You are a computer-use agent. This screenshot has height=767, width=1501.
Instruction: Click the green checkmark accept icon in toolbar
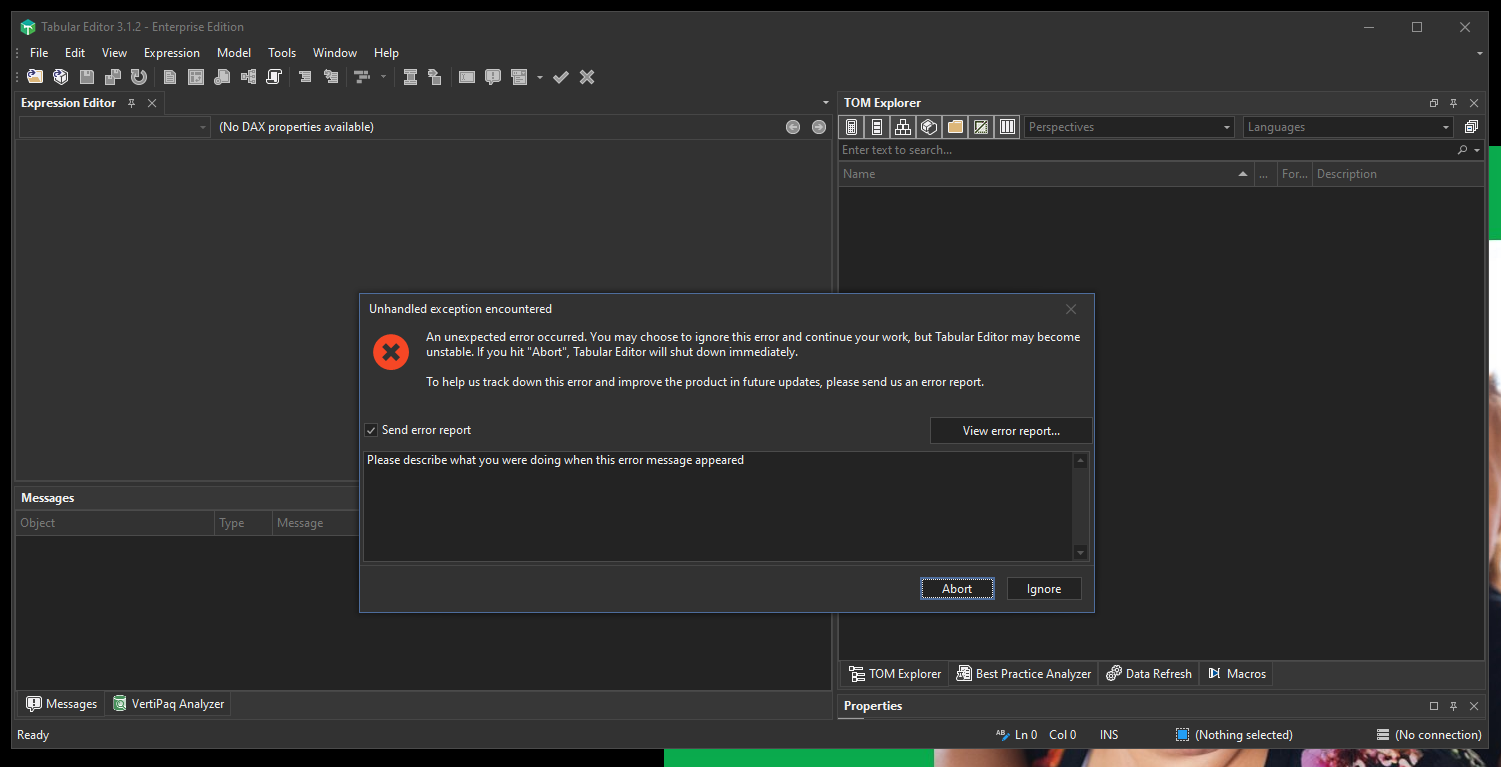tap(561, 77)
